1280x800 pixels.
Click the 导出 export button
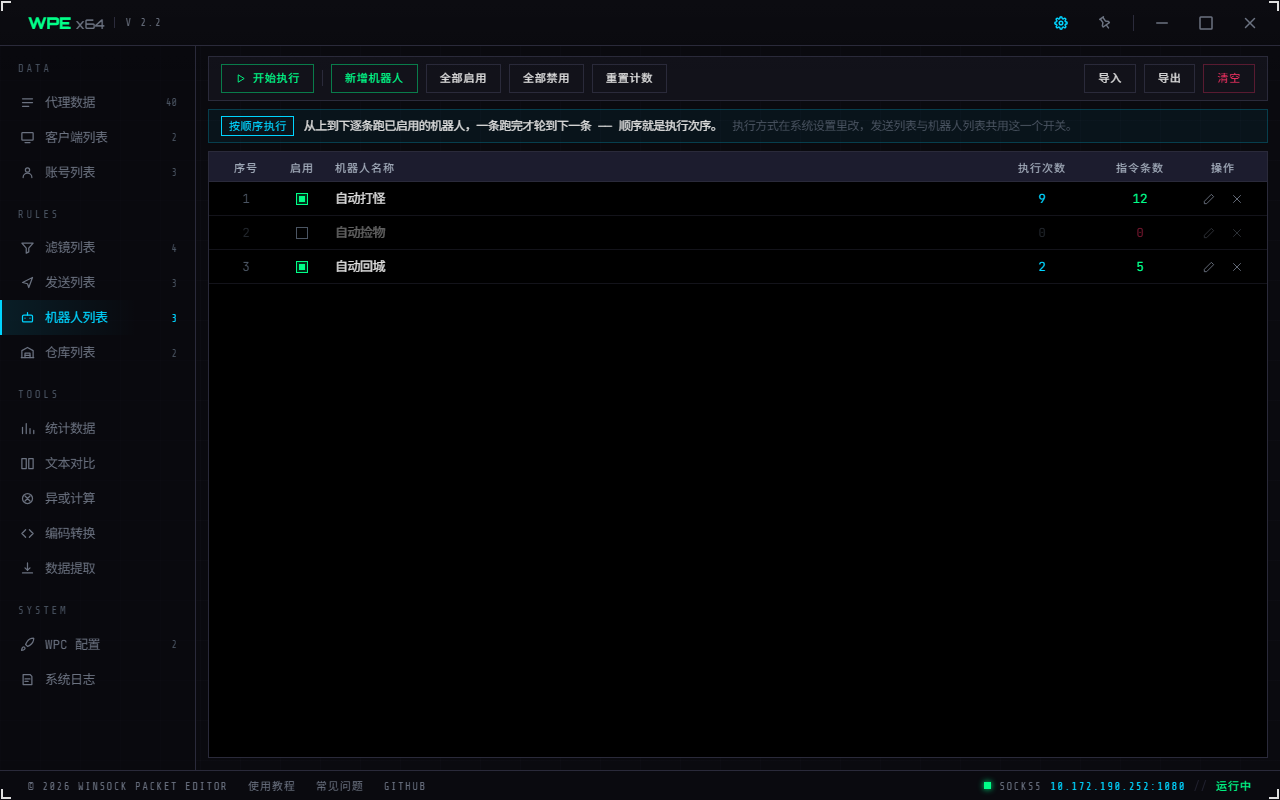click(1169, 78)
